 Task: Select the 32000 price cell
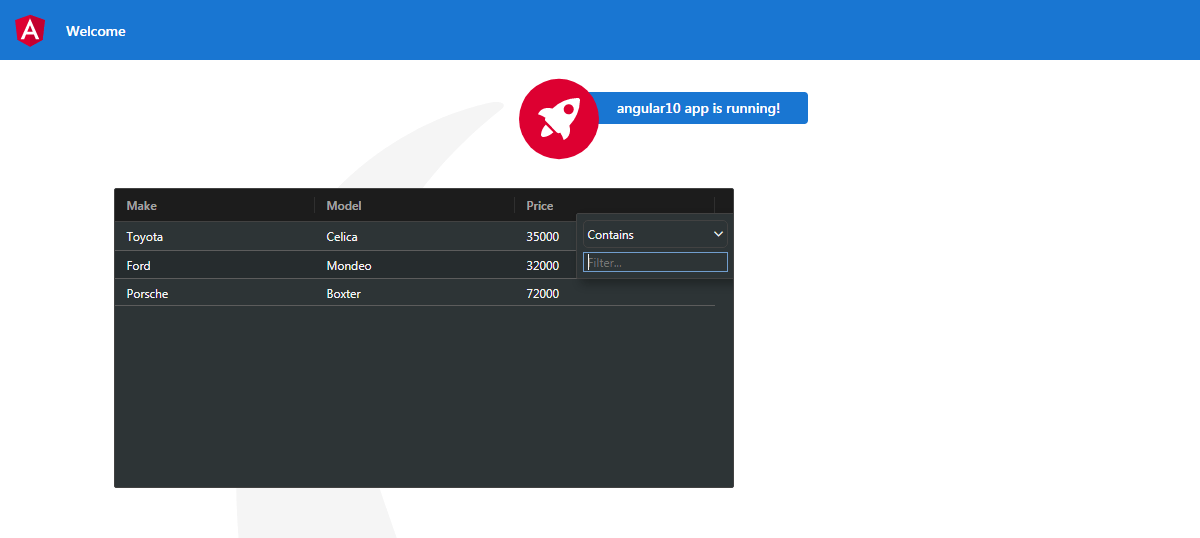pyautogui.click(x=545, y=265)
